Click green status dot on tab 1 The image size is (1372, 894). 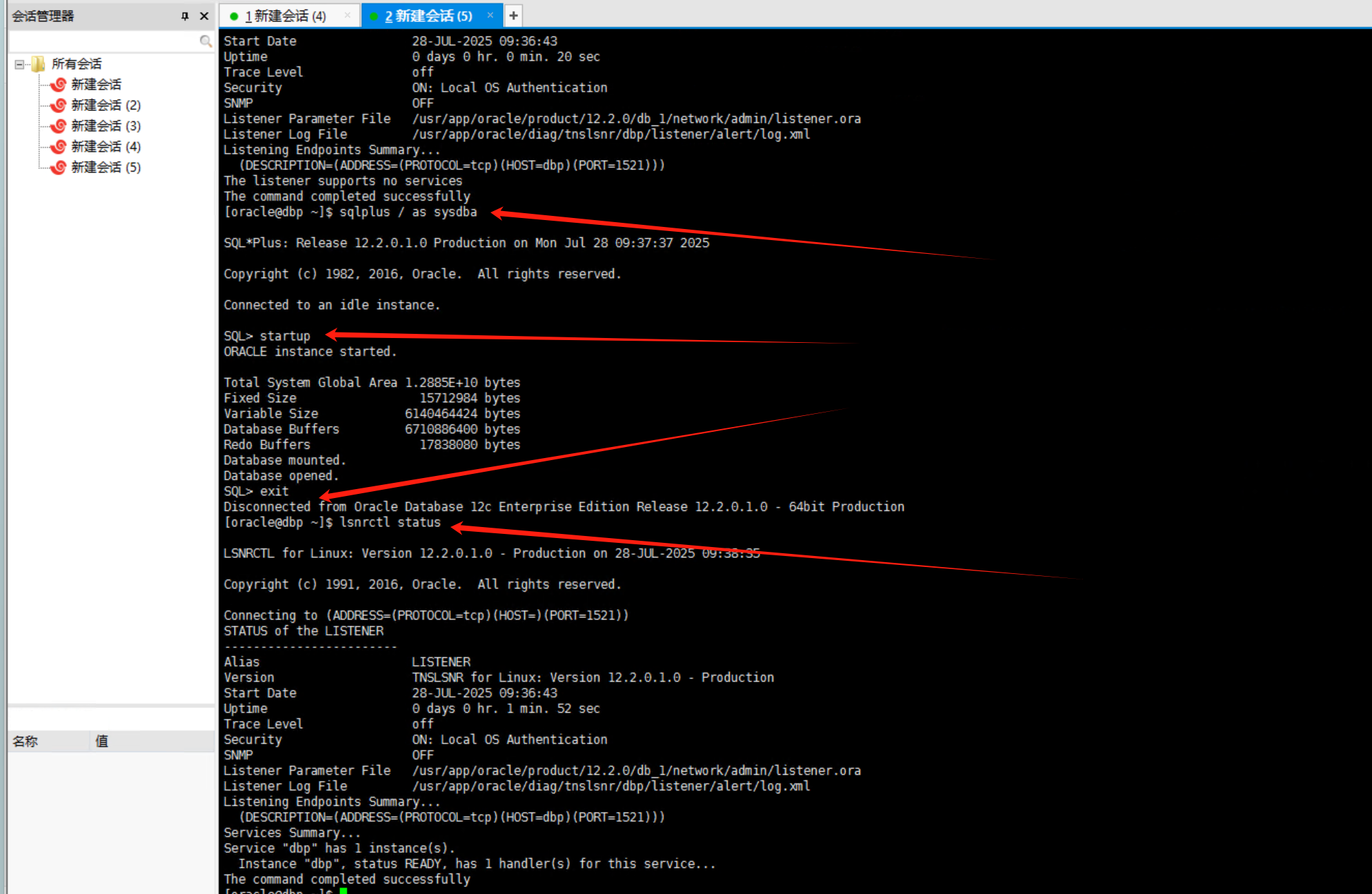tap(234, 16)
